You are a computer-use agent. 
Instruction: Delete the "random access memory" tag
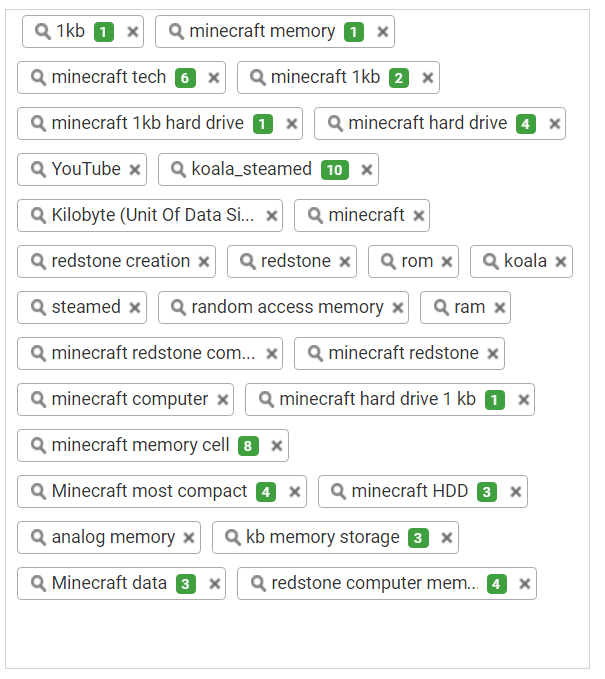(x=398, y=308)
